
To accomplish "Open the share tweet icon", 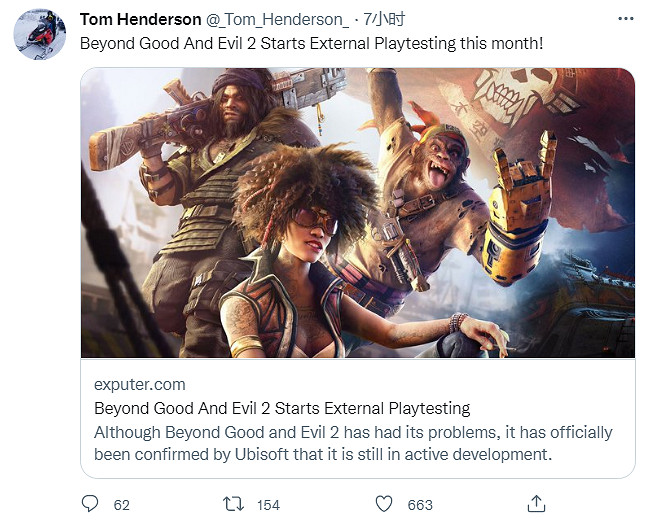I will point(535,503).
